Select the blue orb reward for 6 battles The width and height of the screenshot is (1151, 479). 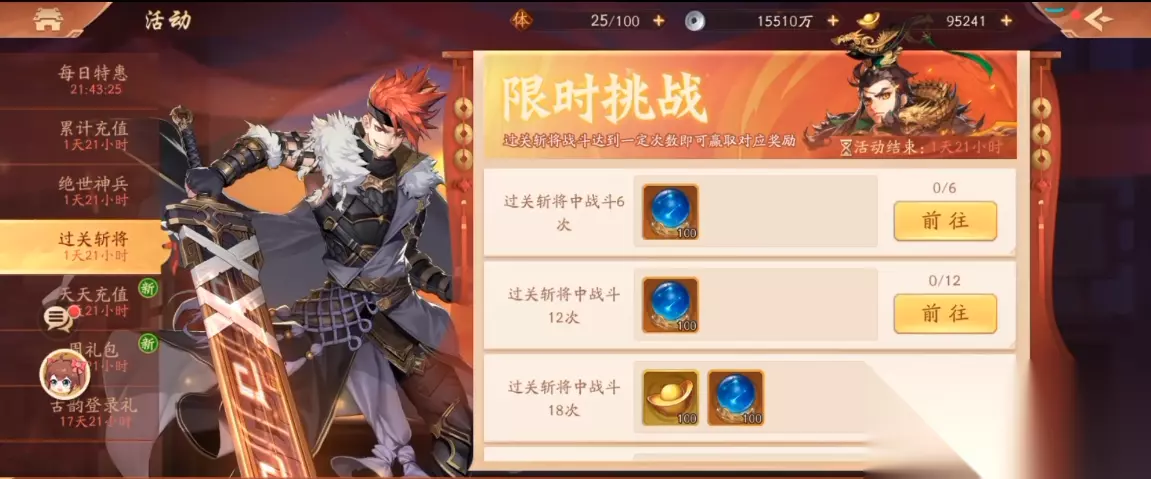click(x=670, y=212)
